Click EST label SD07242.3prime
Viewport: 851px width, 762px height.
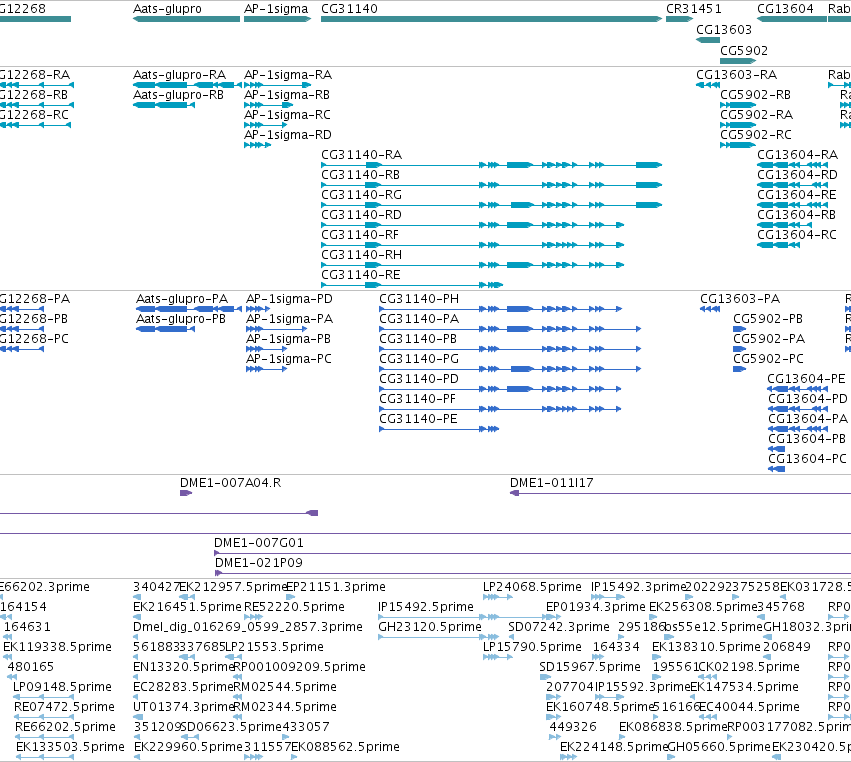559,627
